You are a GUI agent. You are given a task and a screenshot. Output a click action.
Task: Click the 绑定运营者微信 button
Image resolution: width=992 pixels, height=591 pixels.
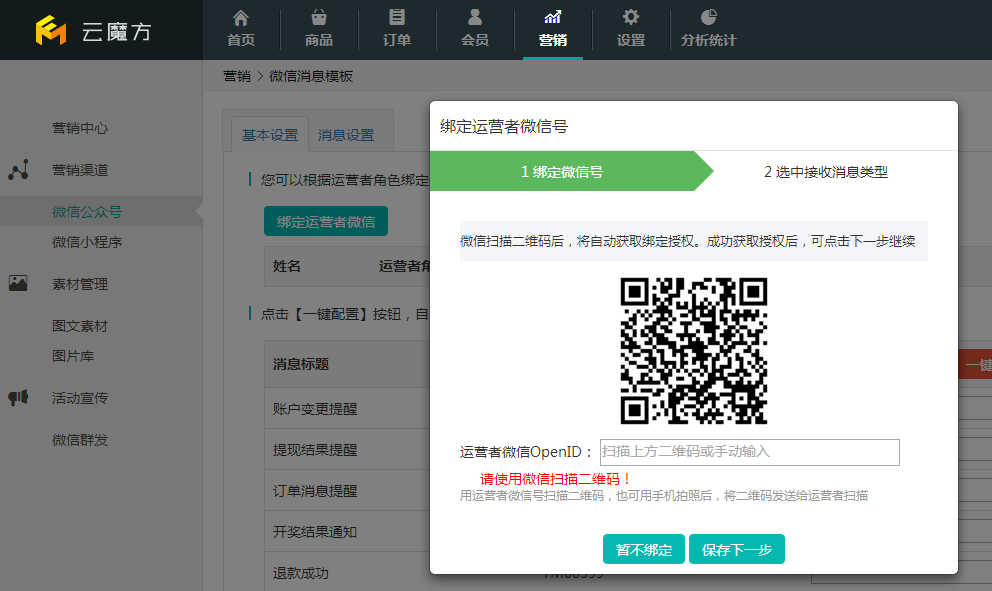coord(326,221)
